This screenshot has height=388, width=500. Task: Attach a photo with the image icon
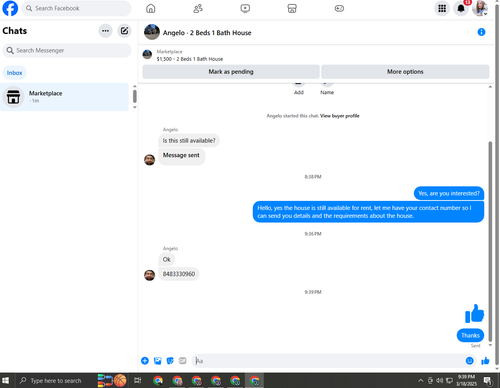click(x=157, y=361)
